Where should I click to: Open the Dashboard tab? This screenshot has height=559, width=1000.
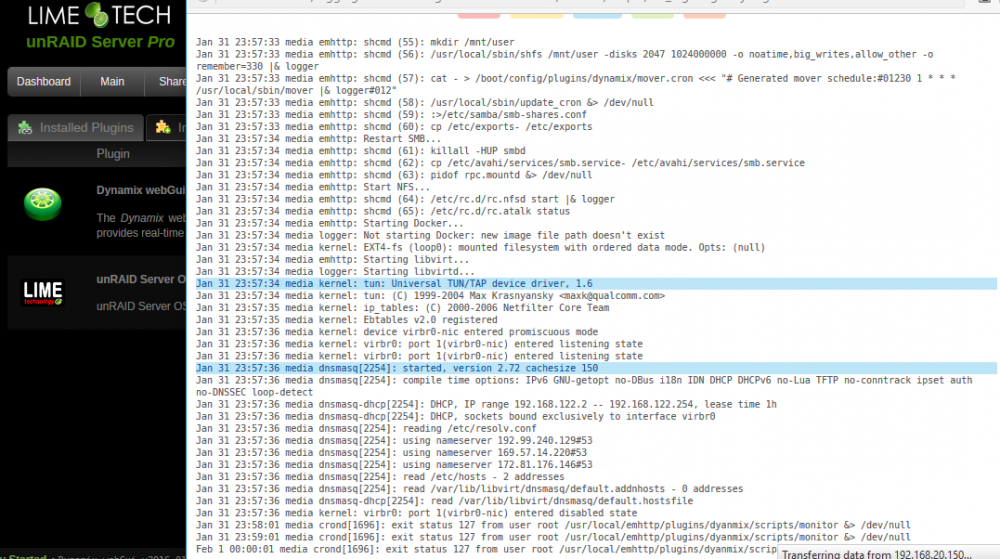[x=43, y=82]
